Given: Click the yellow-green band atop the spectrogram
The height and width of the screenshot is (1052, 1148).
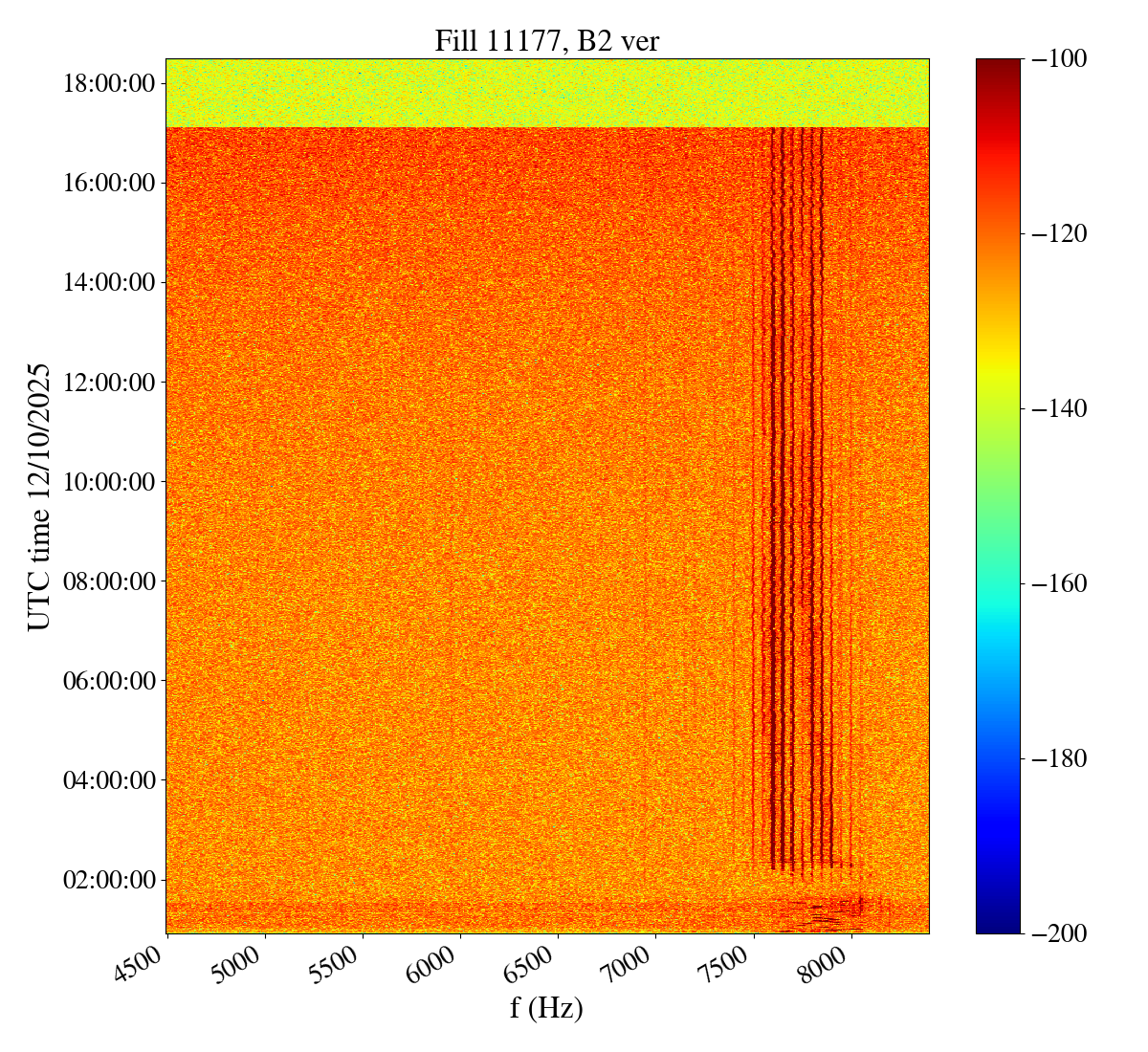Looking at the screenshot, I should click(546, 93).
